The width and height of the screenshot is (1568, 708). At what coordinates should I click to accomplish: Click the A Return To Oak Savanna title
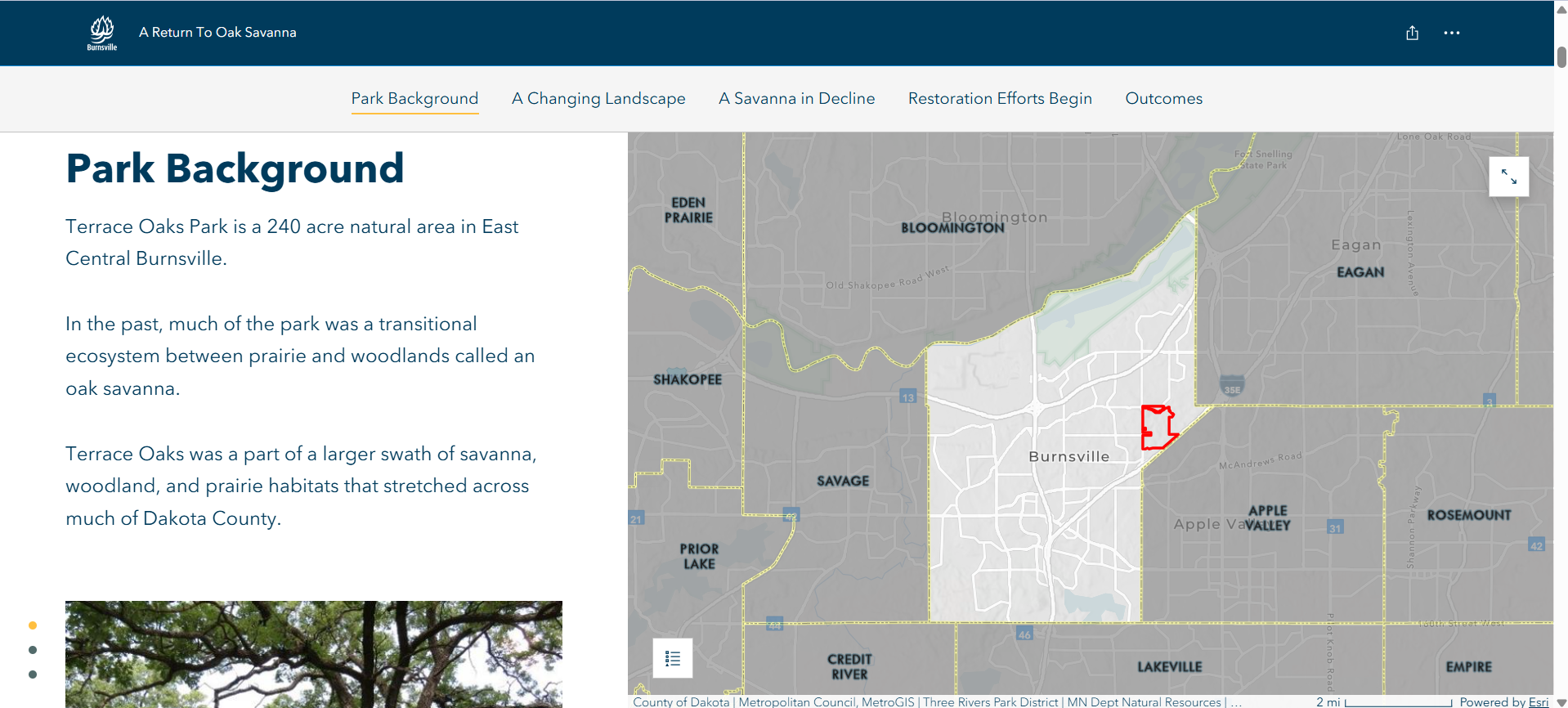pos(217,33)
